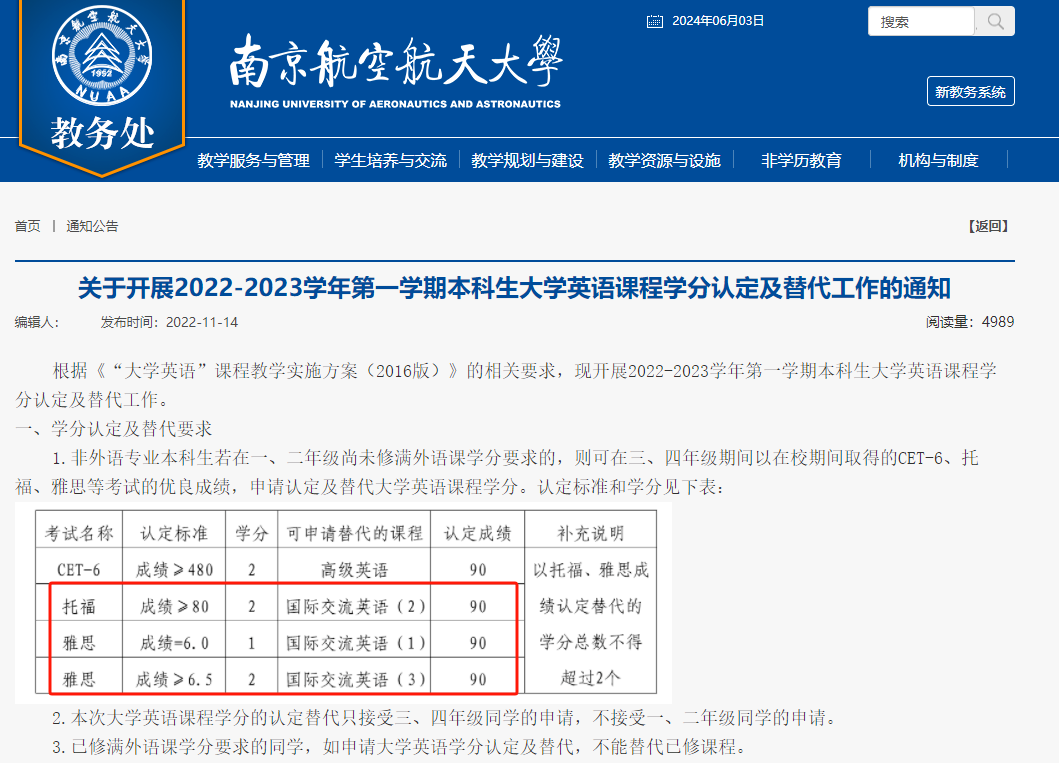This screenshot has width=1059, height=763.
Task: Click the 发布时间: 2022-11-14 text
Action: click(170, 323)
